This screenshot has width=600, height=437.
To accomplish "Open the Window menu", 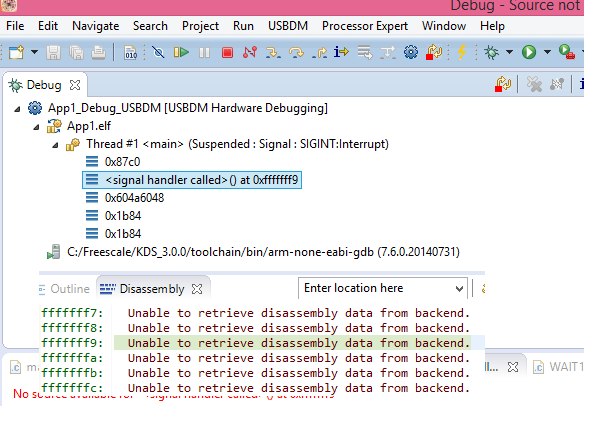I will [x=444, y=26].
